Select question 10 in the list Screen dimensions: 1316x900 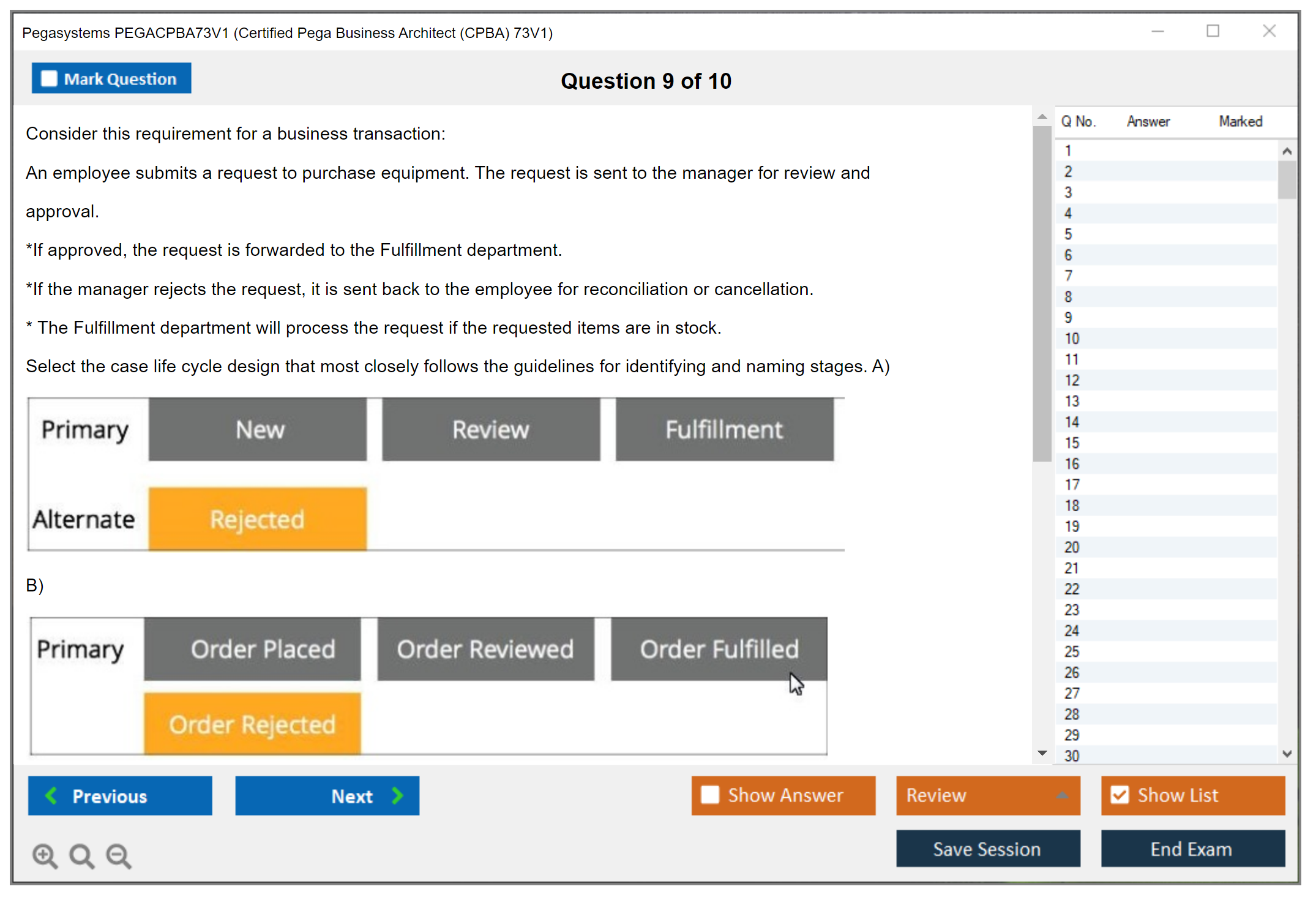pyautogui.click(x=1072, y=339)
